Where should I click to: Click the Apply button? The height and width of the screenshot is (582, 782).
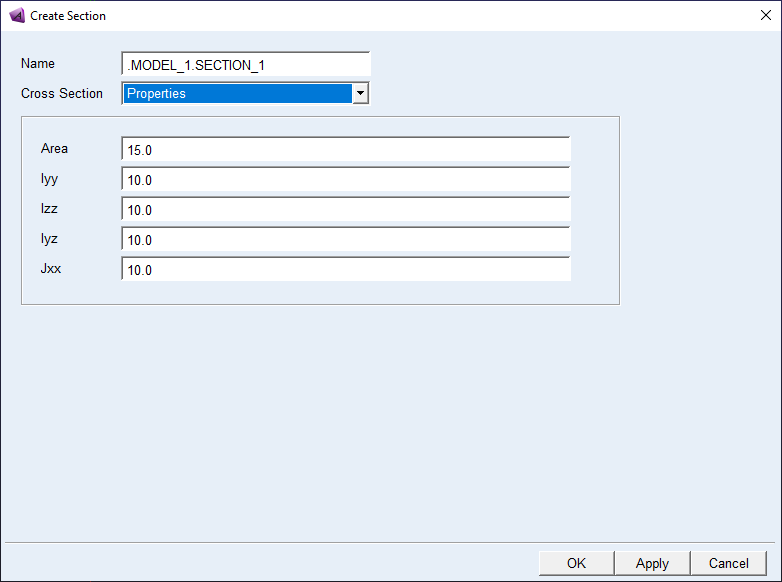[652, 563]
